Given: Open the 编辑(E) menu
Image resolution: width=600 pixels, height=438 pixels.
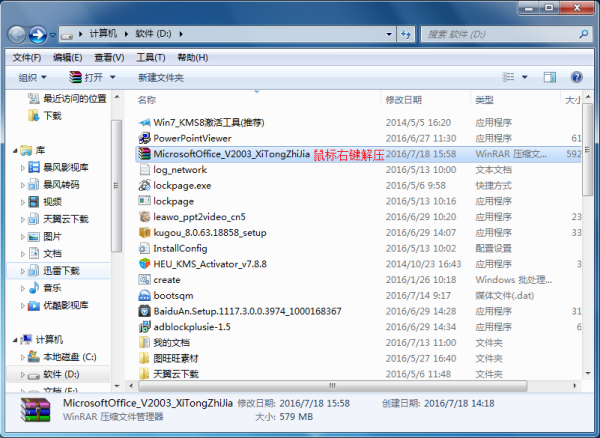Looking at the screenshot, I should [x=68, y=58].
